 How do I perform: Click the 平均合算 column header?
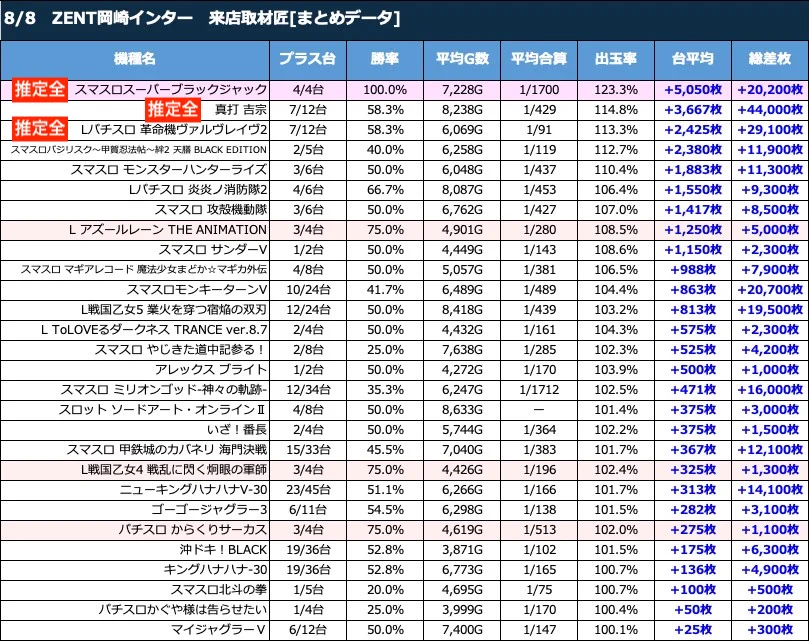[539, 59]
